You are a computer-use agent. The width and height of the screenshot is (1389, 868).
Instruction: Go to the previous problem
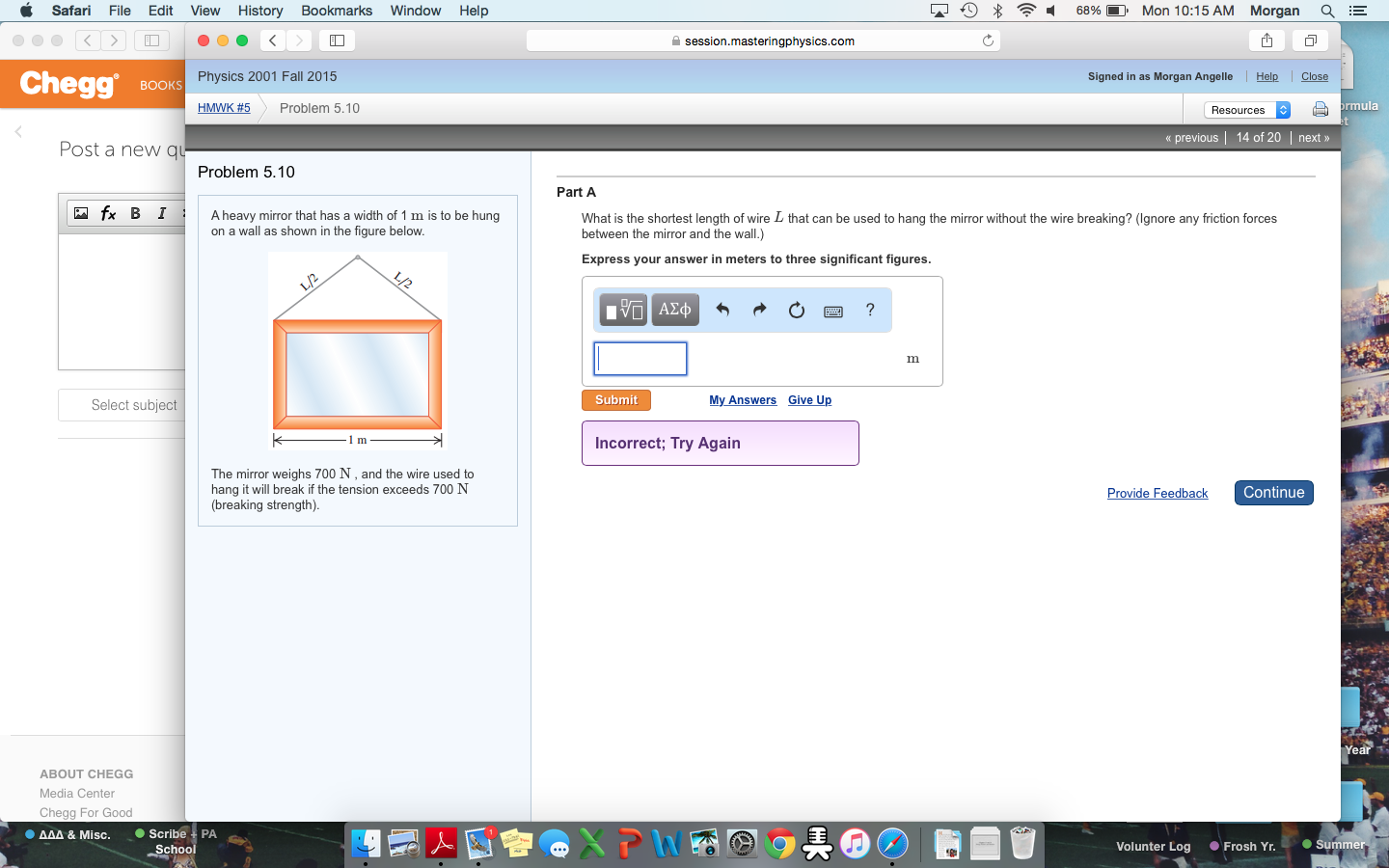(x=1191, y=138)
